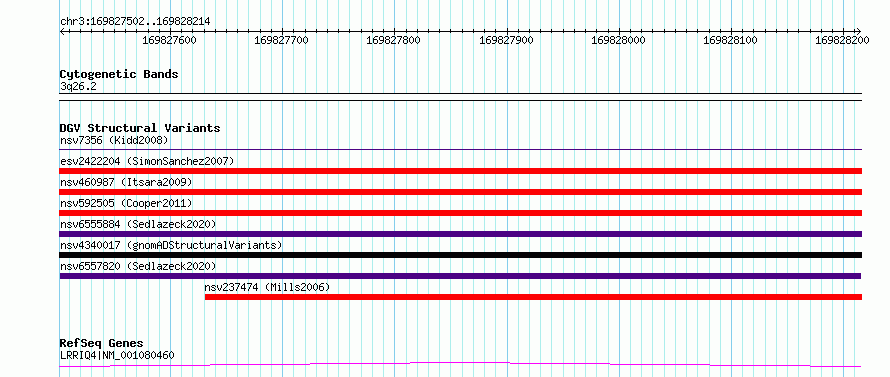Screen dimensions: 890x377
Task: Click ruler position 169827800
Action: (394, 40)
